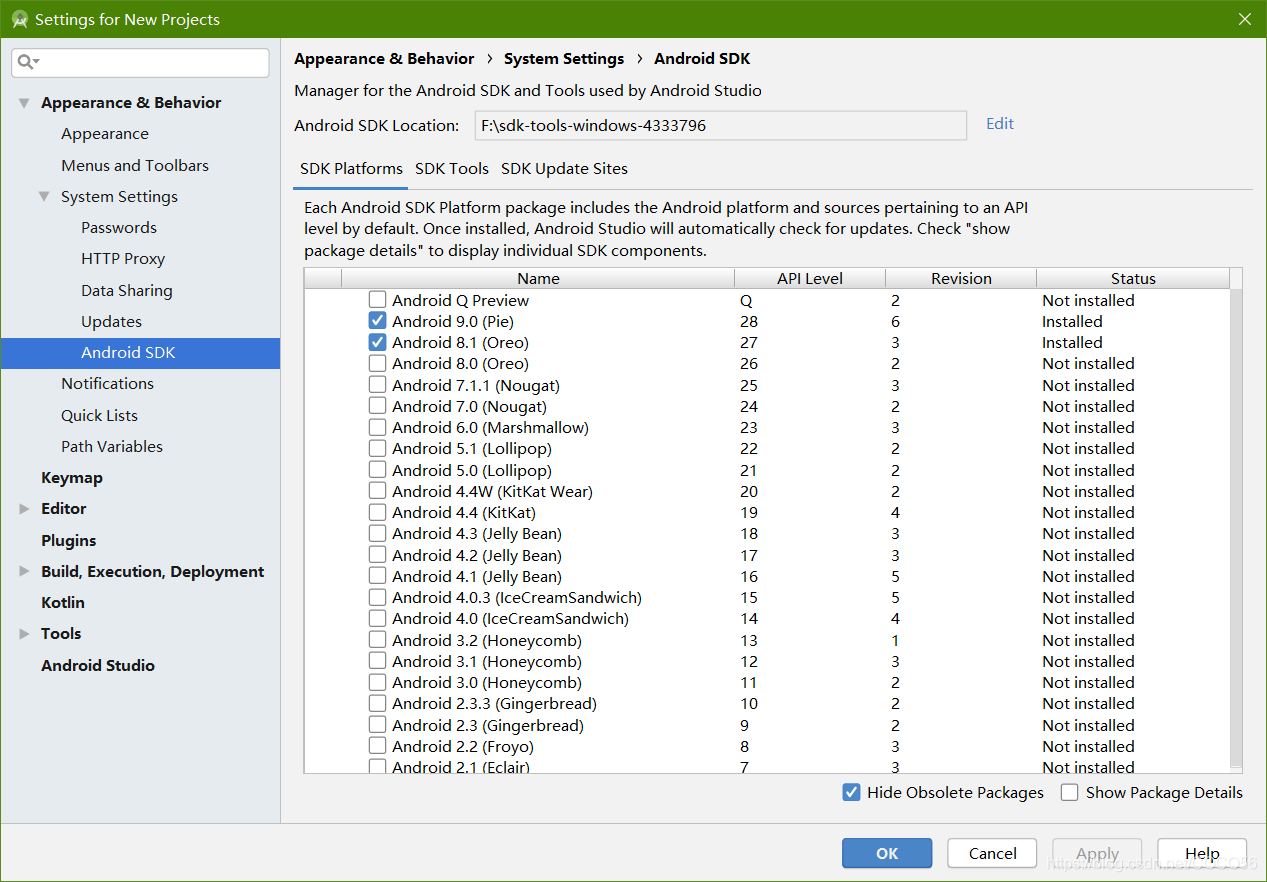Select Passwords in the settings tree

click(119, 228)
